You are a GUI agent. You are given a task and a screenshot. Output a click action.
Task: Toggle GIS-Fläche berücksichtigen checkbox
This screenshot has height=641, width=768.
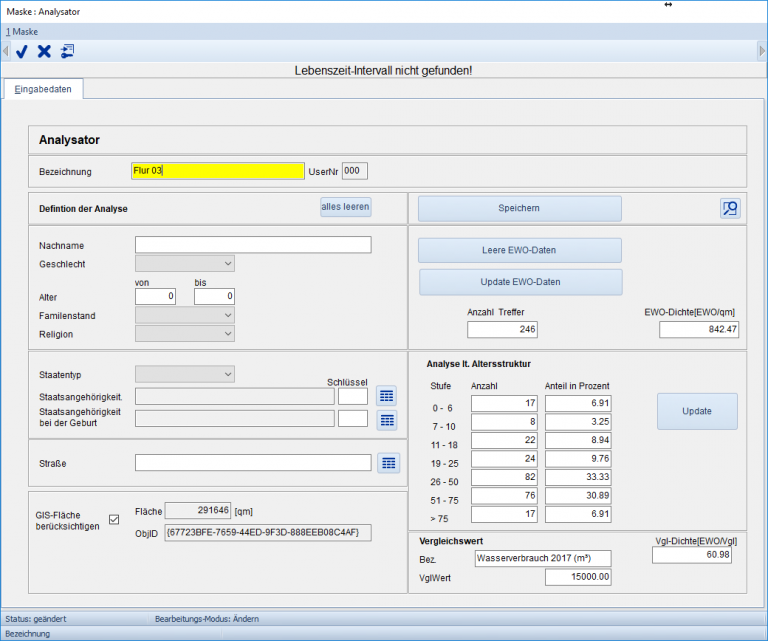(114, 519)
